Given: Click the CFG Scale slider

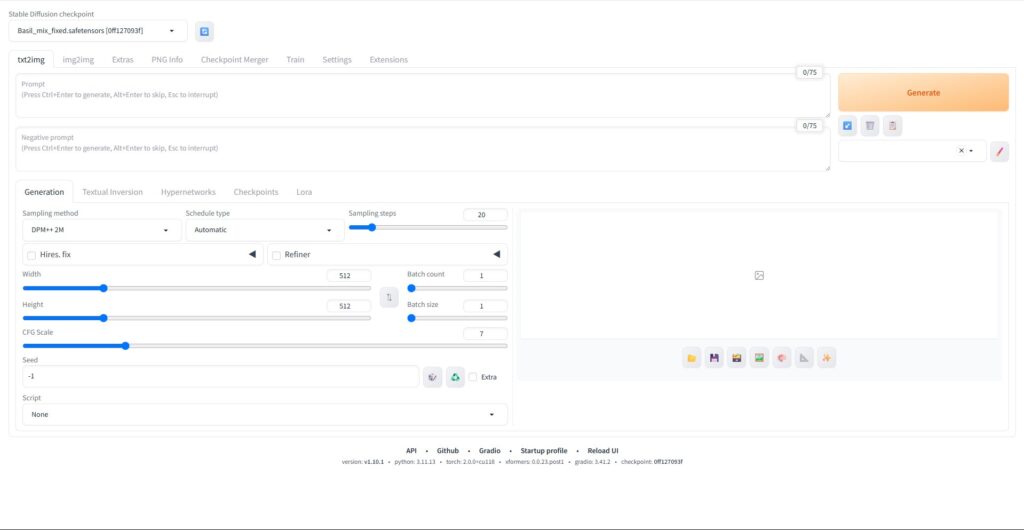Looking at the screenshot, I should click(264, 346).
